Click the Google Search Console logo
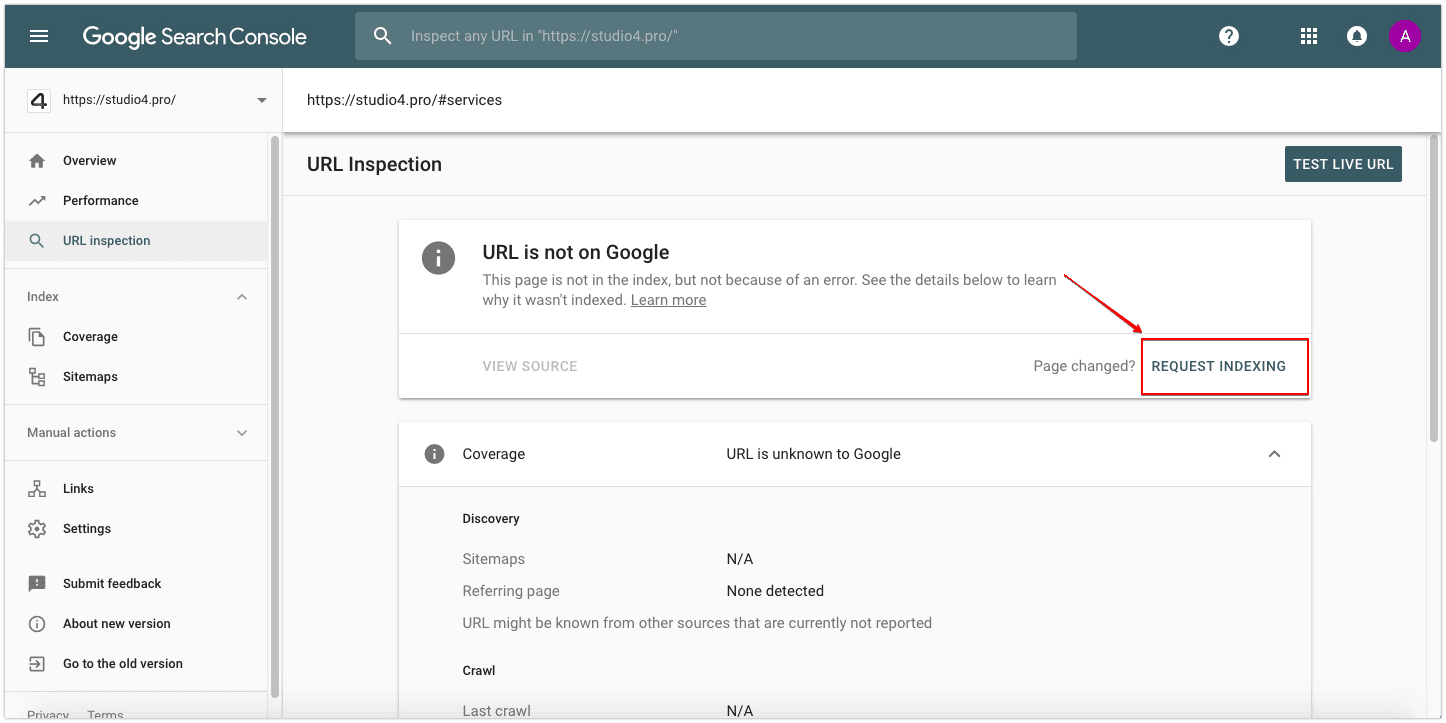This screenshot has height=723, width=1446. [x=194, y=37]
